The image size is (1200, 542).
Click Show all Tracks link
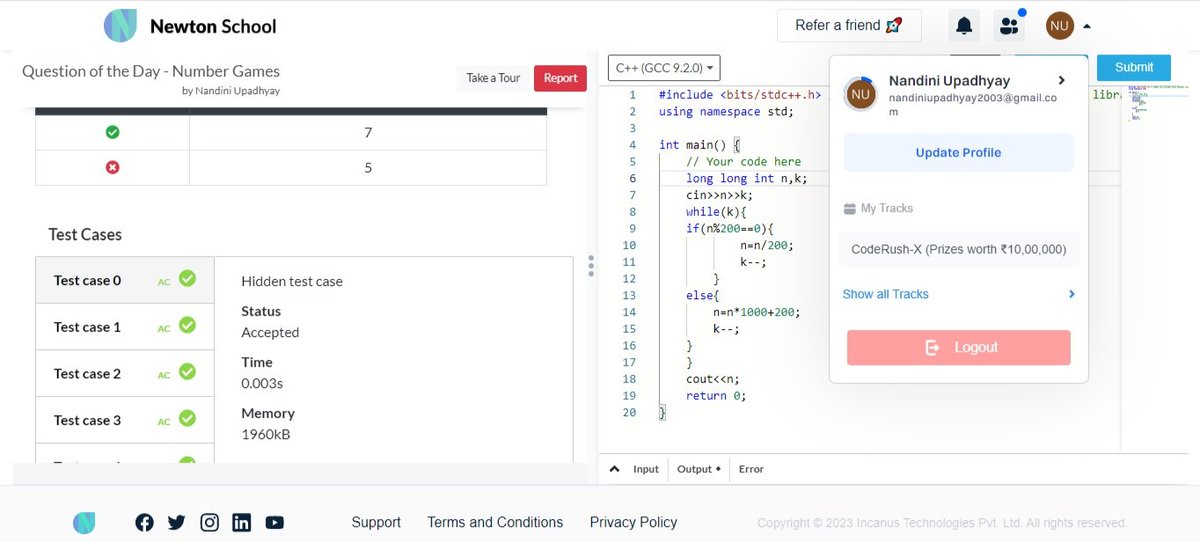(x=885, y=294)
